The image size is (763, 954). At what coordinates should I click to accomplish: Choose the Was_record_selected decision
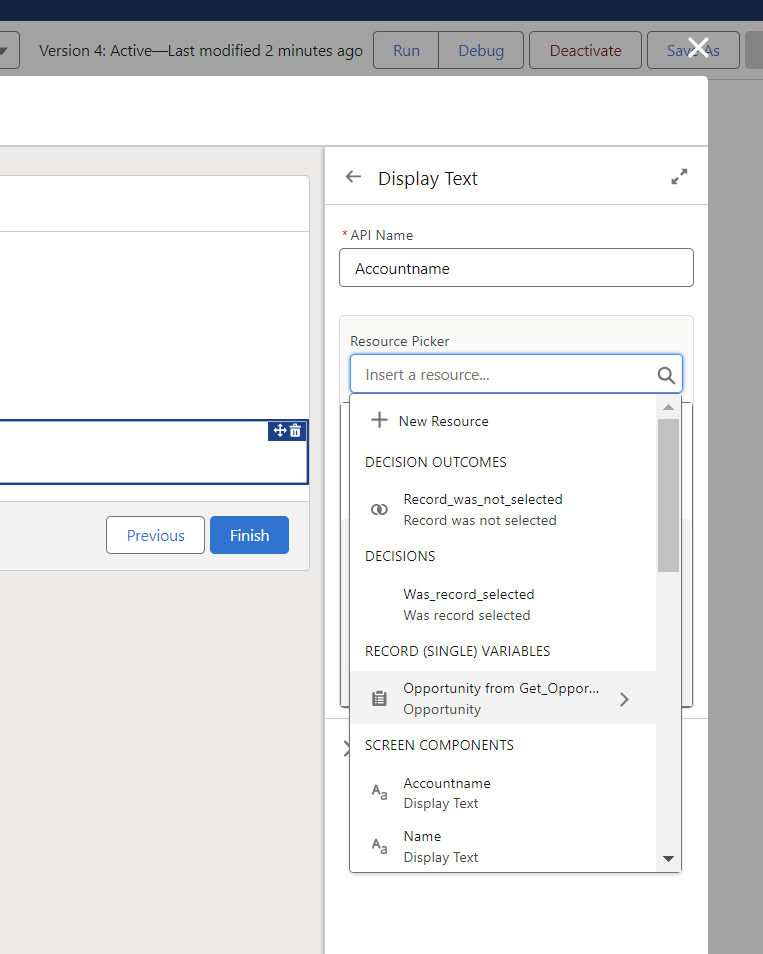click(503, 605)
